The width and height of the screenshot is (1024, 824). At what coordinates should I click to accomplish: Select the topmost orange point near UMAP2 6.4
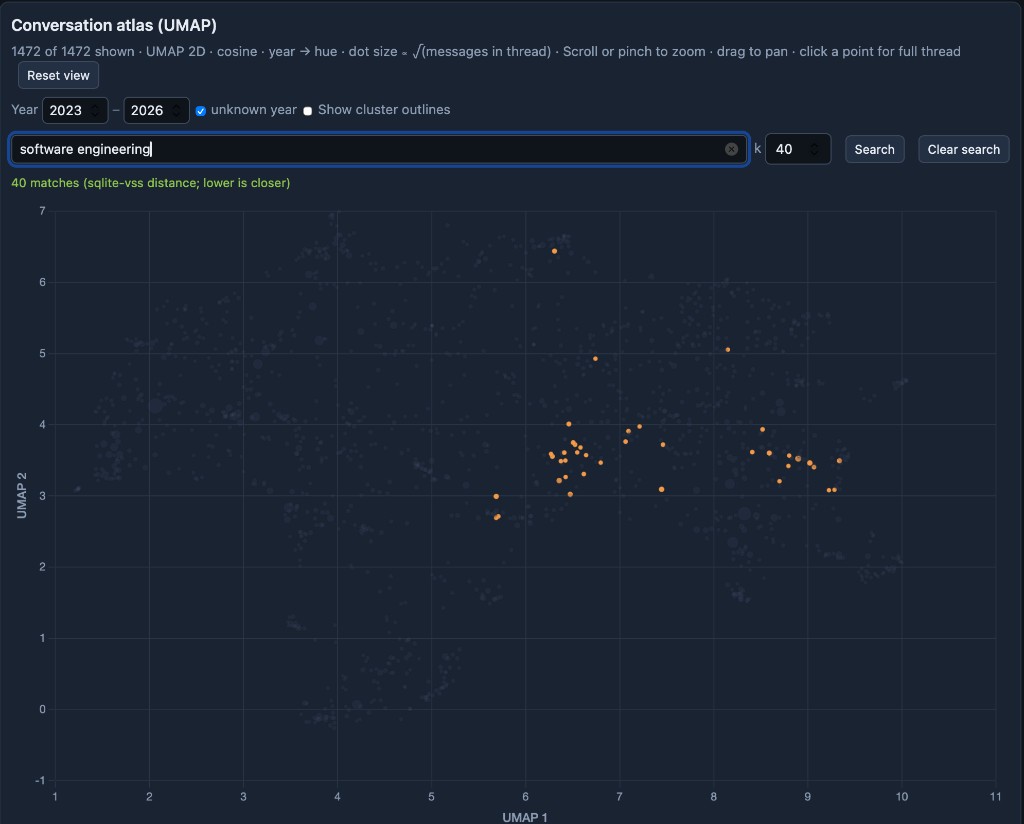554,251
